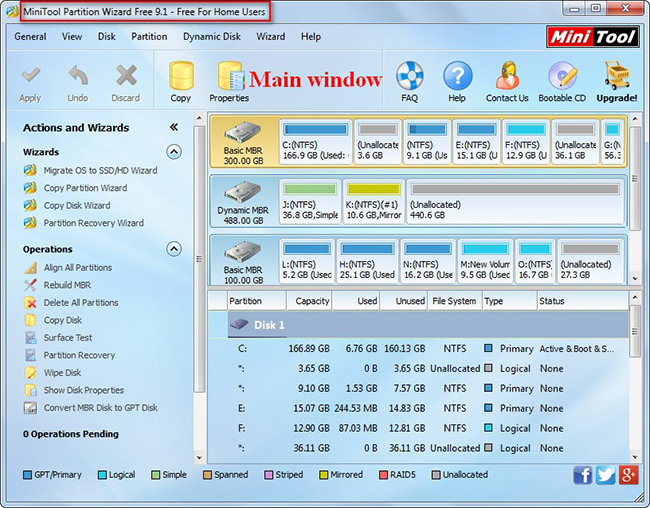Sort by the File System column header
650x508 pixels.
(454, 301)
